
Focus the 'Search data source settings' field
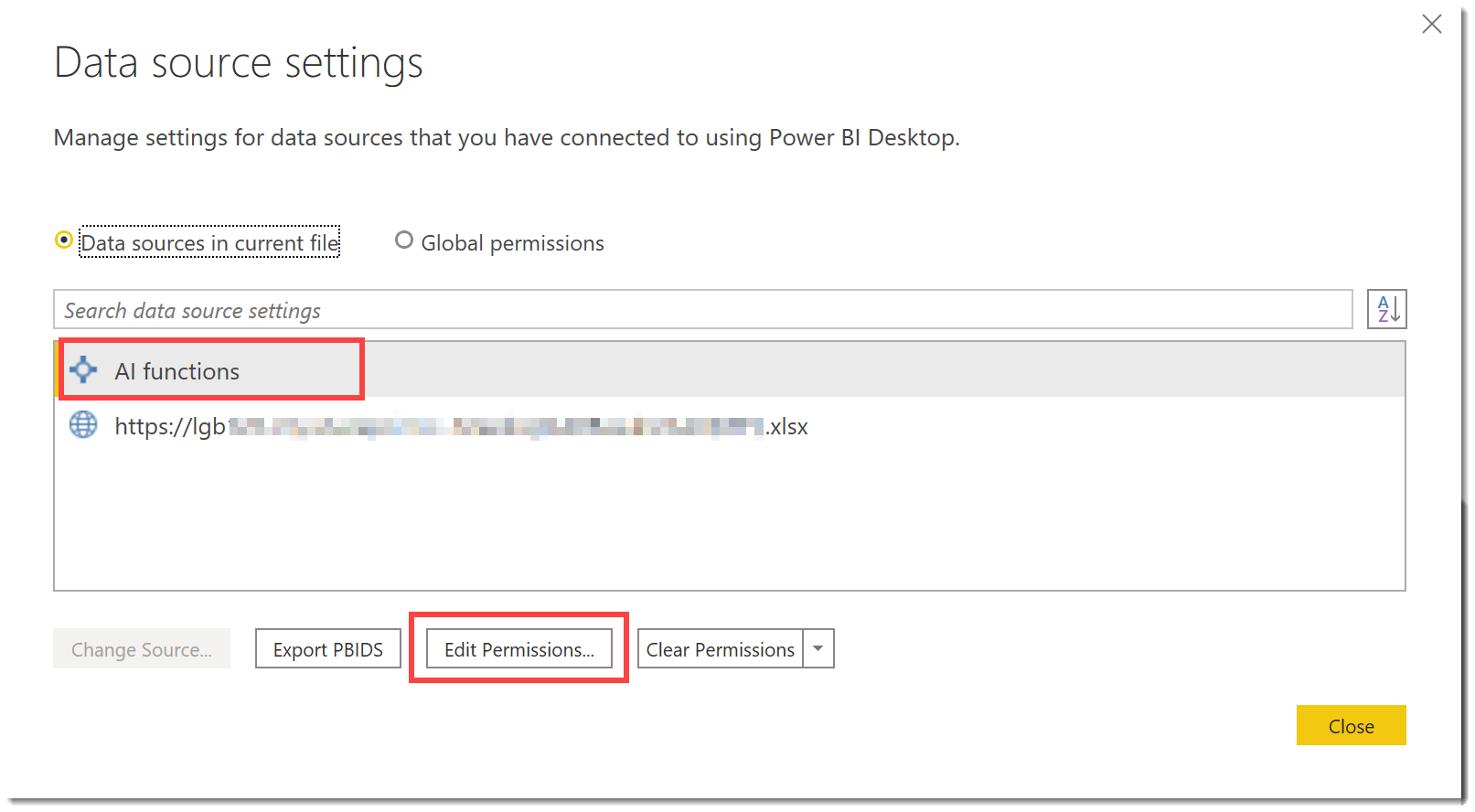pos(702,310)
